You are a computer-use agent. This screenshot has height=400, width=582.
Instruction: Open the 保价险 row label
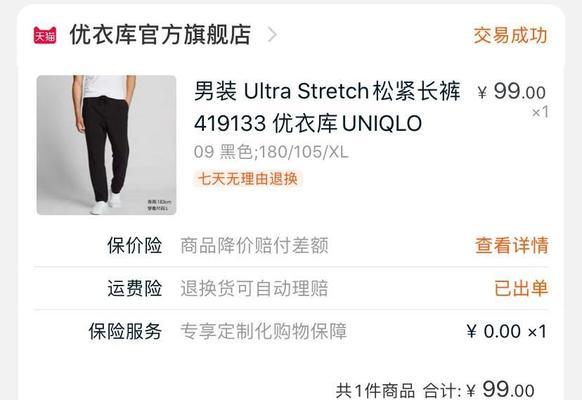click(x=135, y=245)
